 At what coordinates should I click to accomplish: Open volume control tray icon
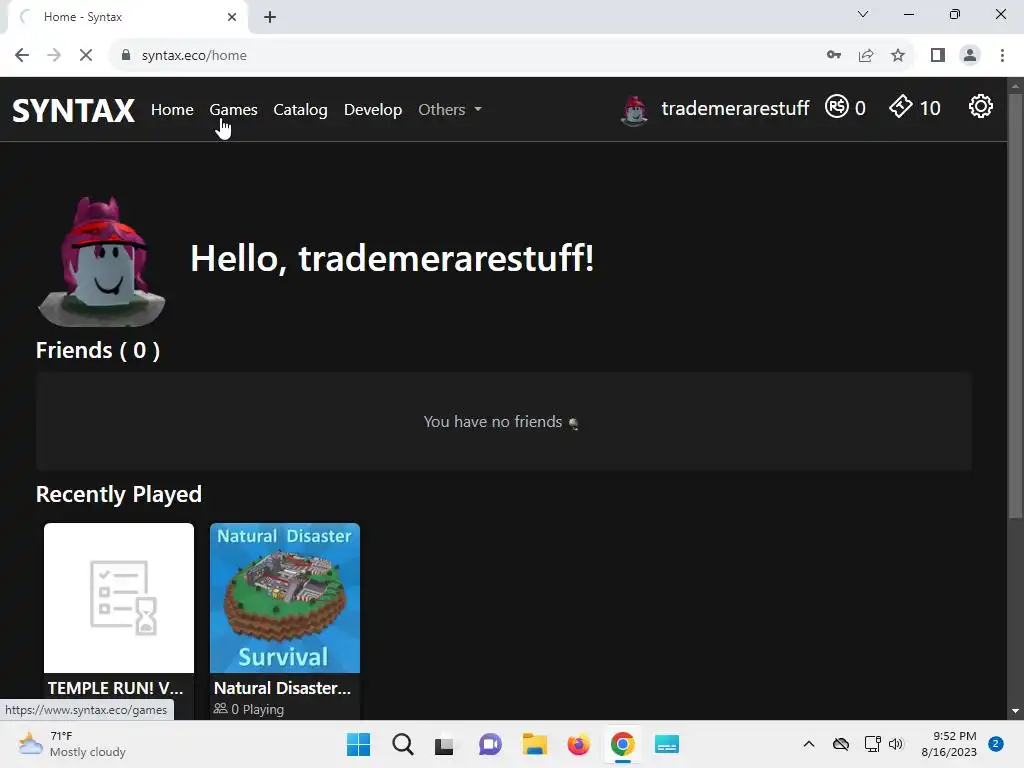pyautogui.click(x=896, y=744)
